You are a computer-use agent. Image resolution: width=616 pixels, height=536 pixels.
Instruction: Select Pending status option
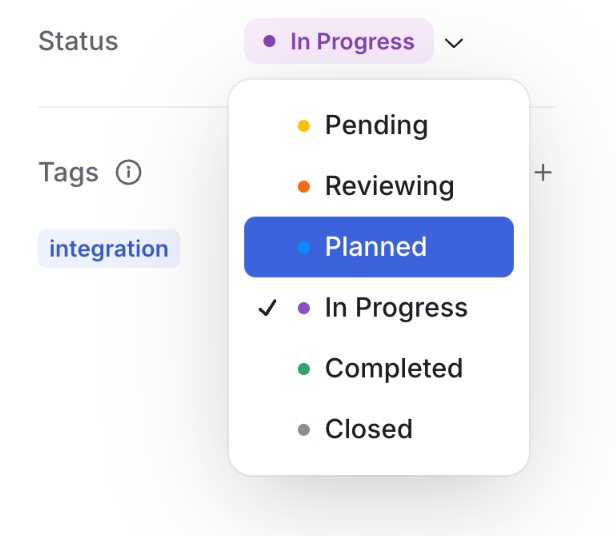tap(376, 126)
